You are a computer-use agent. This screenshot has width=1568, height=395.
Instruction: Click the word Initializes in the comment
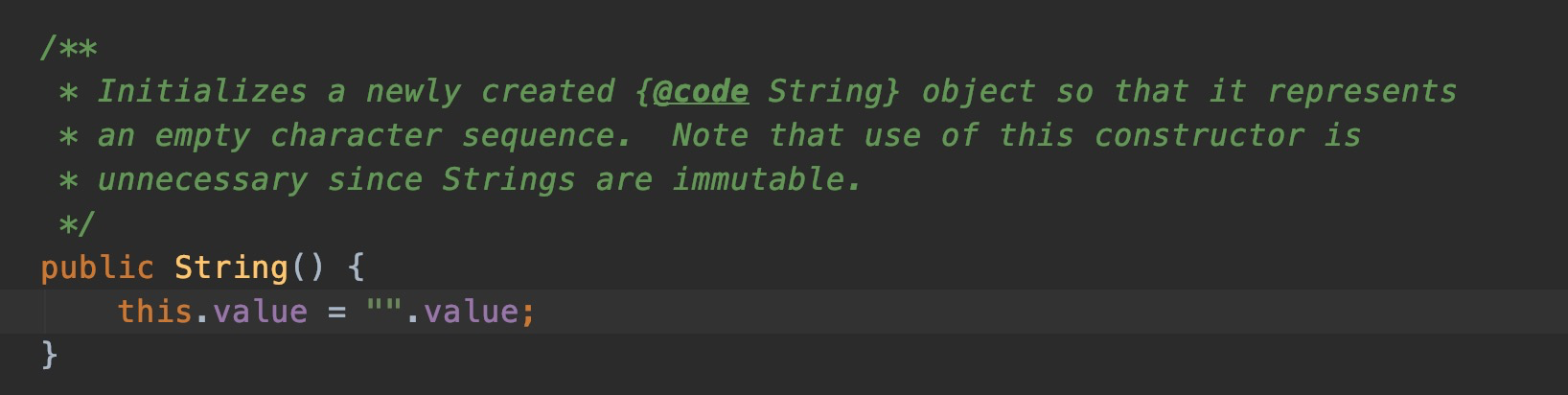click(x=202, y=91)
